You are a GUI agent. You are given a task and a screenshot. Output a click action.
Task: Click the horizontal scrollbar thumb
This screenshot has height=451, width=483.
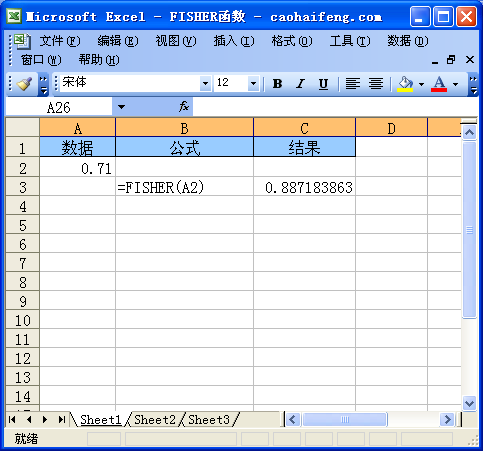point(345,420)
